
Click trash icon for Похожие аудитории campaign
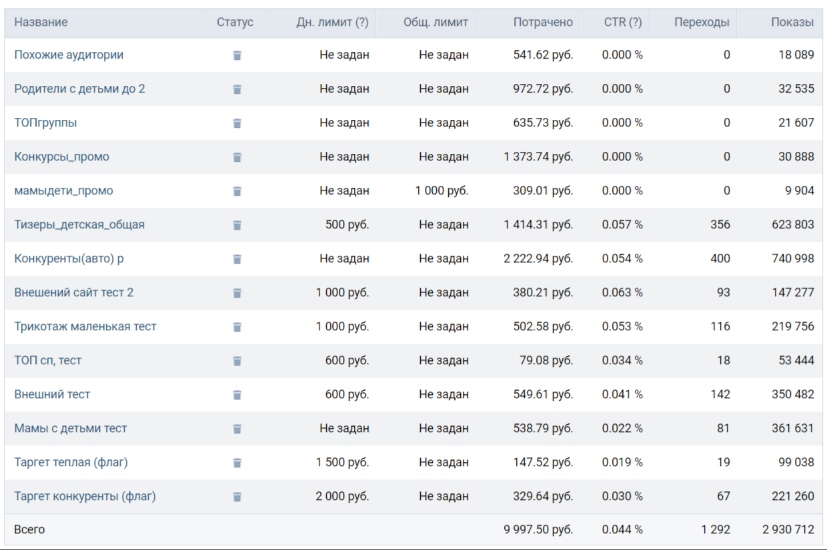[x=237, y=55]
